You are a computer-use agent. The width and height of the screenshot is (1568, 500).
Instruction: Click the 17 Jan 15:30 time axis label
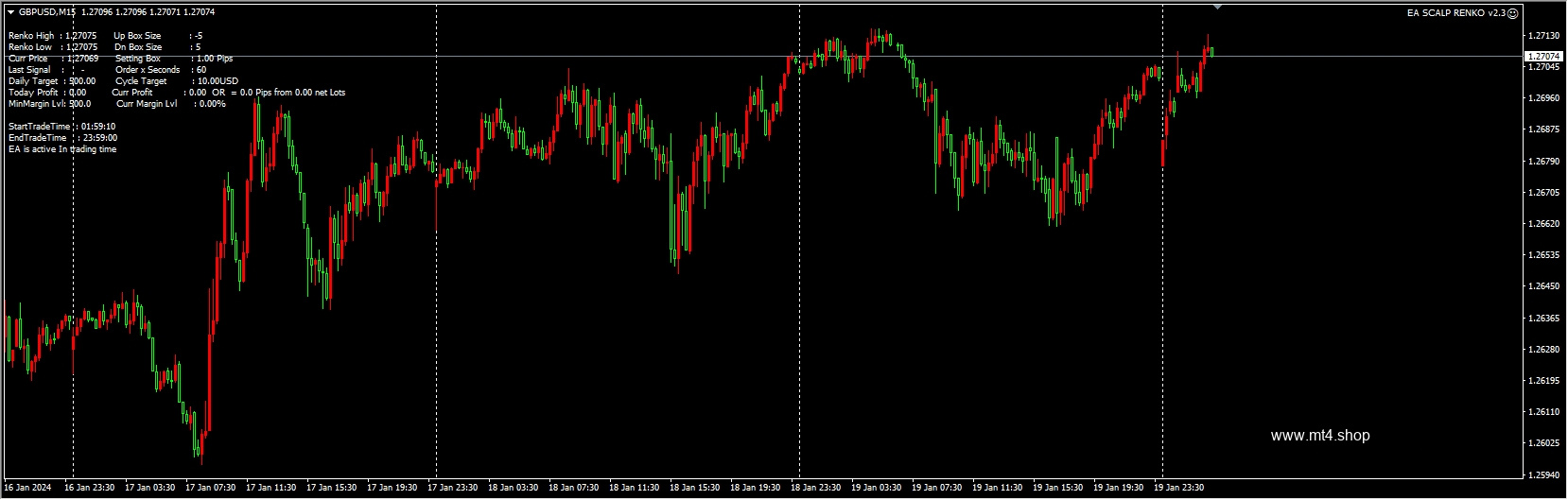click(x=331, y=488)
